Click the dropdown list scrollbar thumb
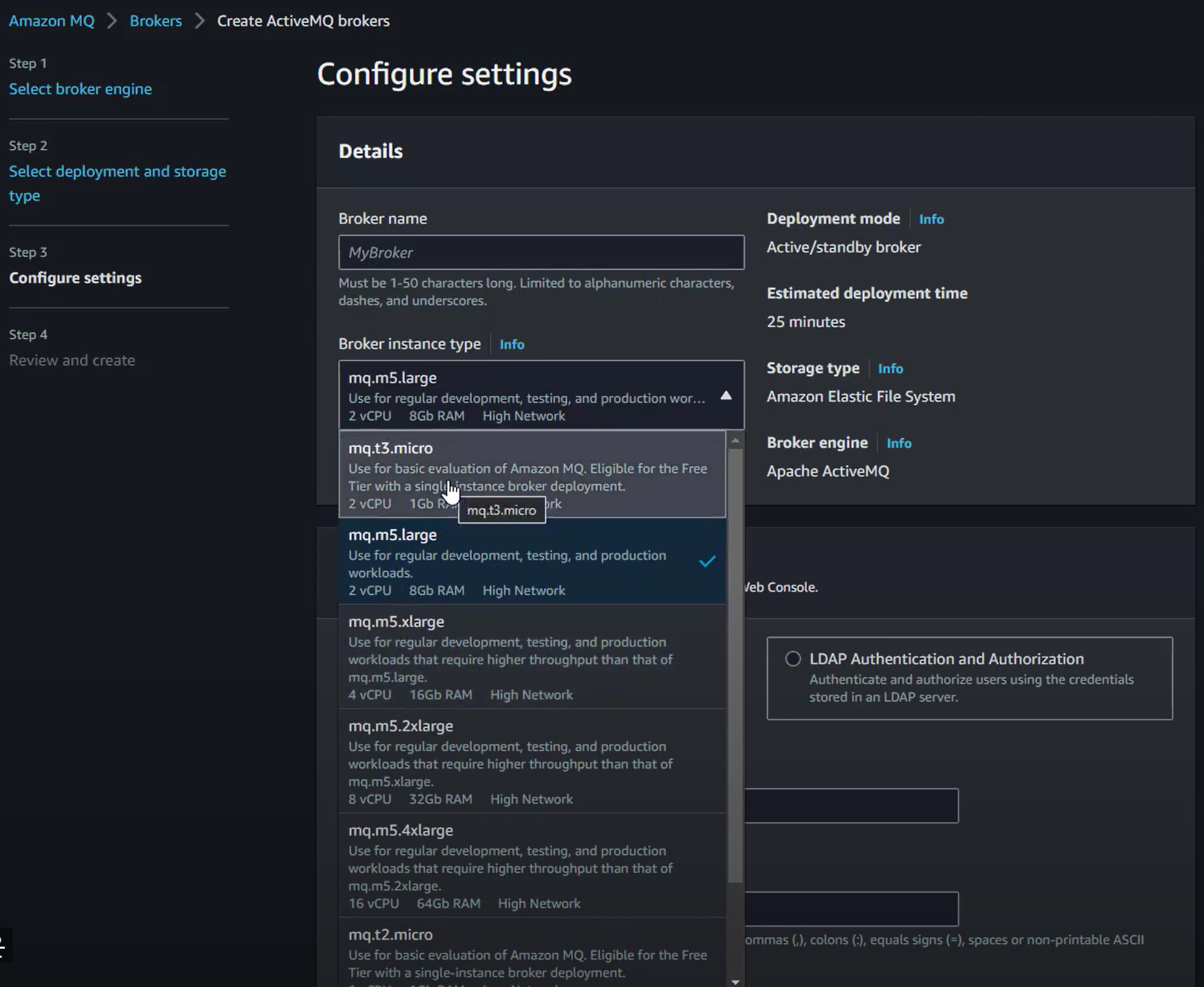This screenshot has height=987, width=1204. [x=735, y=666]
